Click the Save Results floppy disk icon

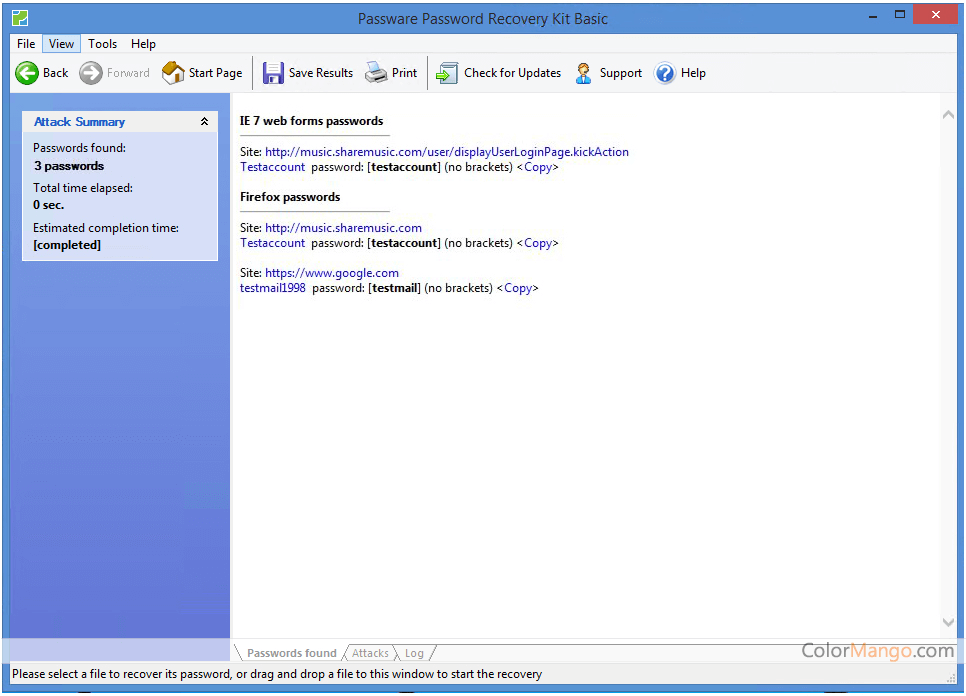273,73
